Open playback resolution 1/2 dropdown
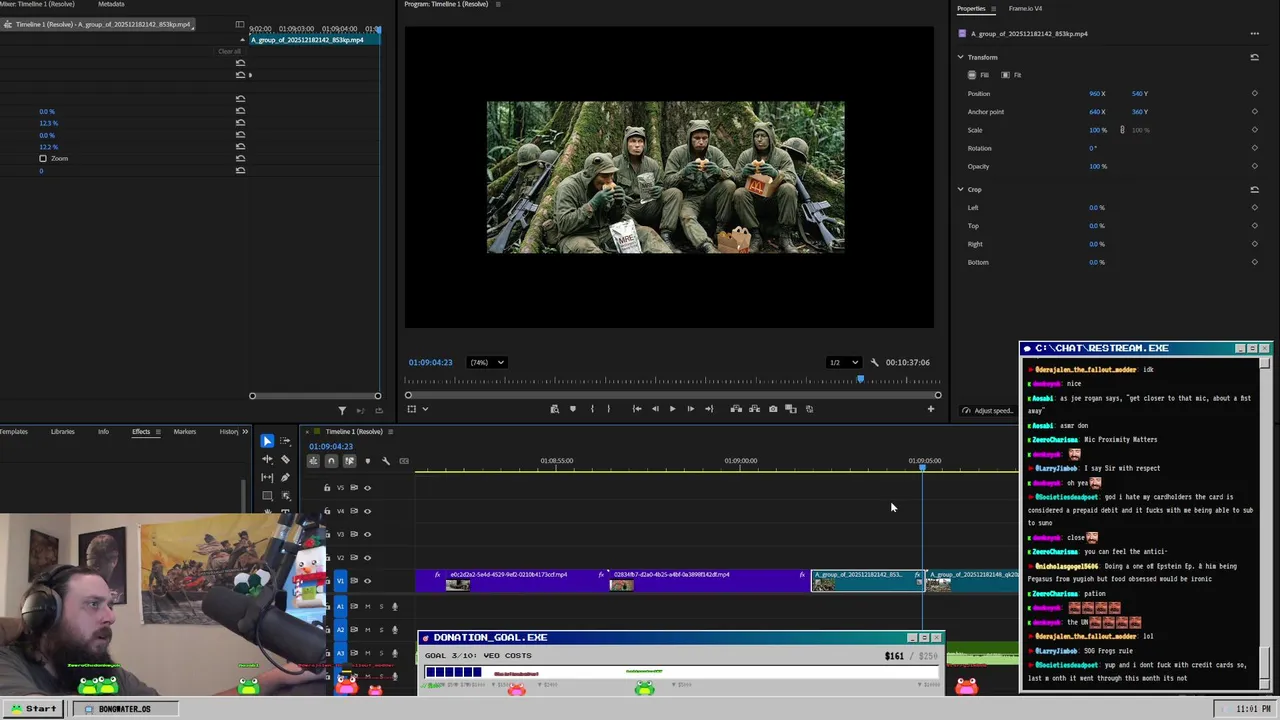Viewport: 1280px width, 720px height. [x=843, y=362]
